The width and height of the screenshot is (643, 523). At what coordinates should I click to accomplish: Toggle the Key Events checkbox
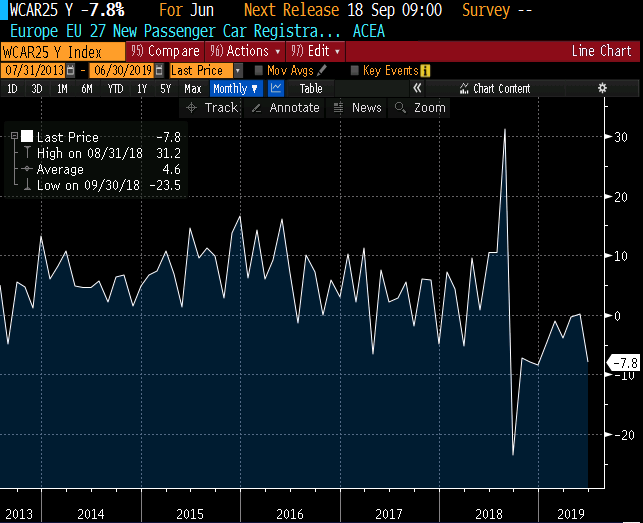click(355, 71)
